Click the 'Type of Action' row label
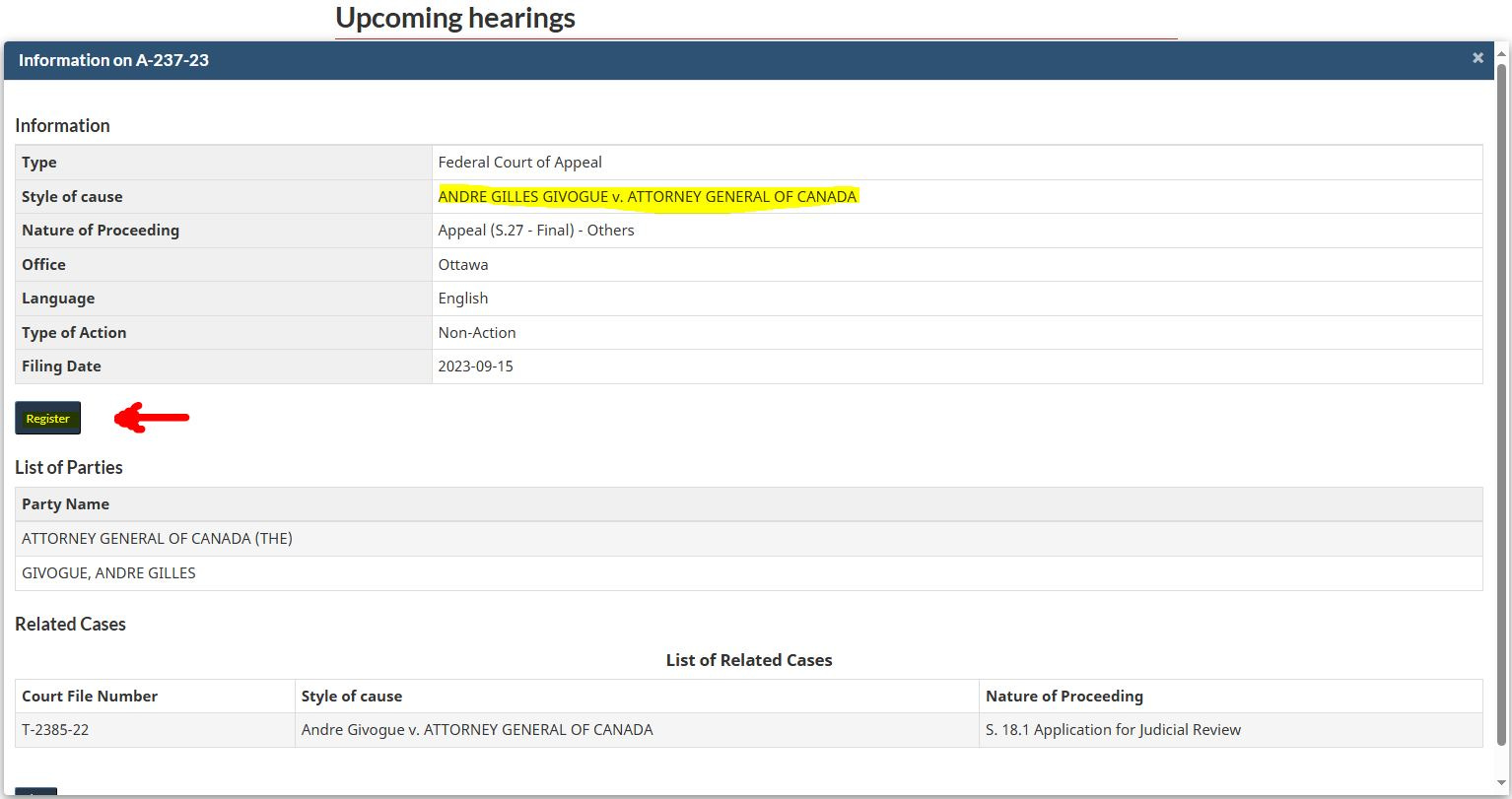Image resolution: width=1512 pixels, height=799 pixels. (x=74, y=333)
